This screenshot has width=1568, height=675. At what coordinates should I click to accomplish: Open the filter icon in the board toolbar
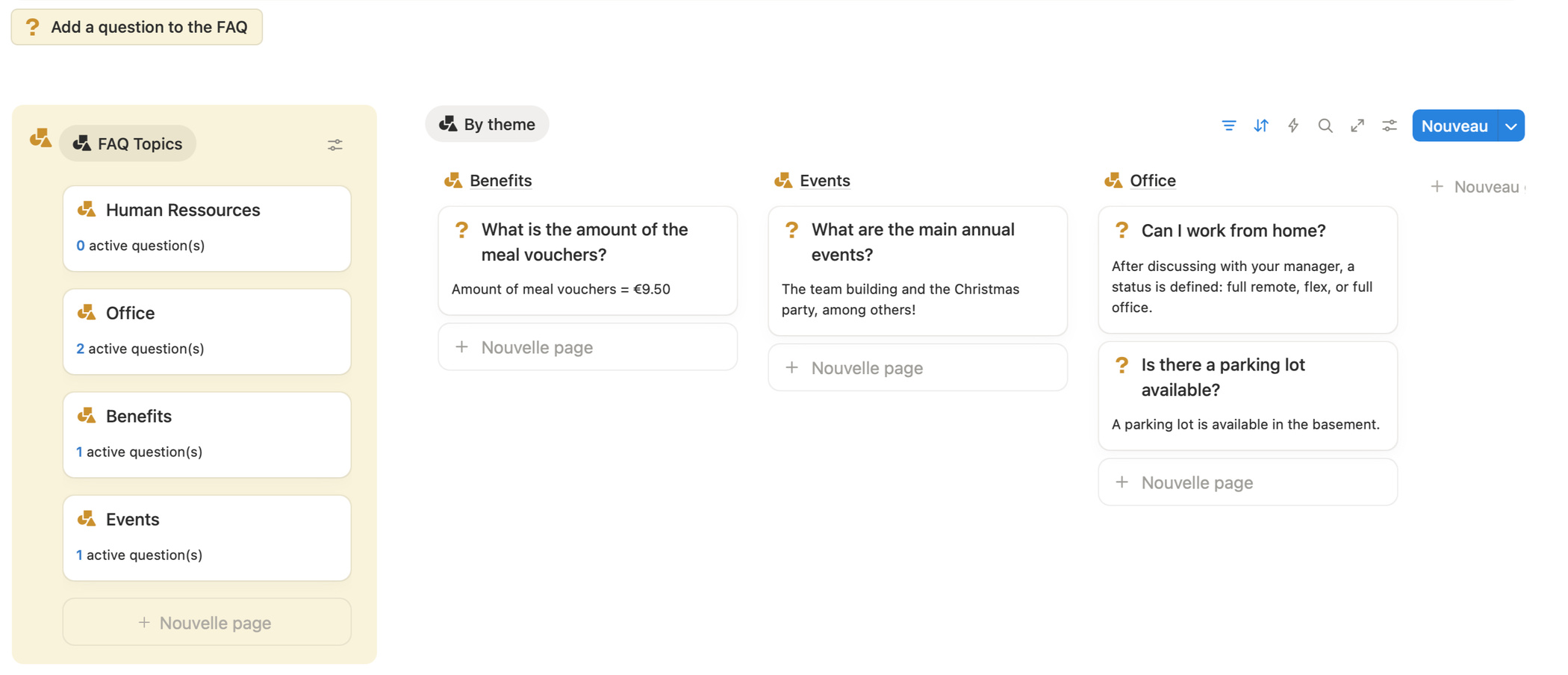1228,125
